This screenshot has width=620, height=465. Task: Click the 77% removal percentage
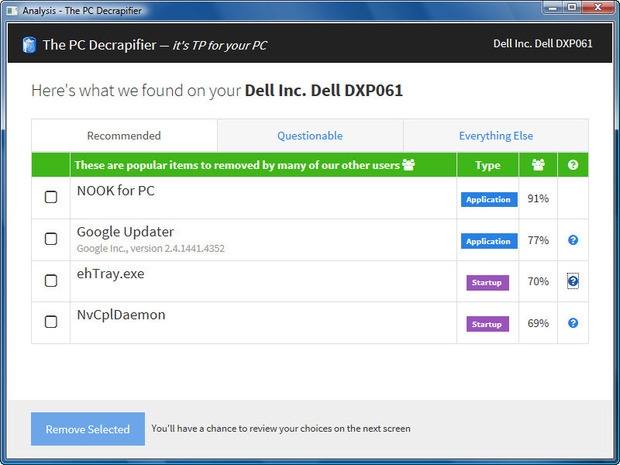538,240
